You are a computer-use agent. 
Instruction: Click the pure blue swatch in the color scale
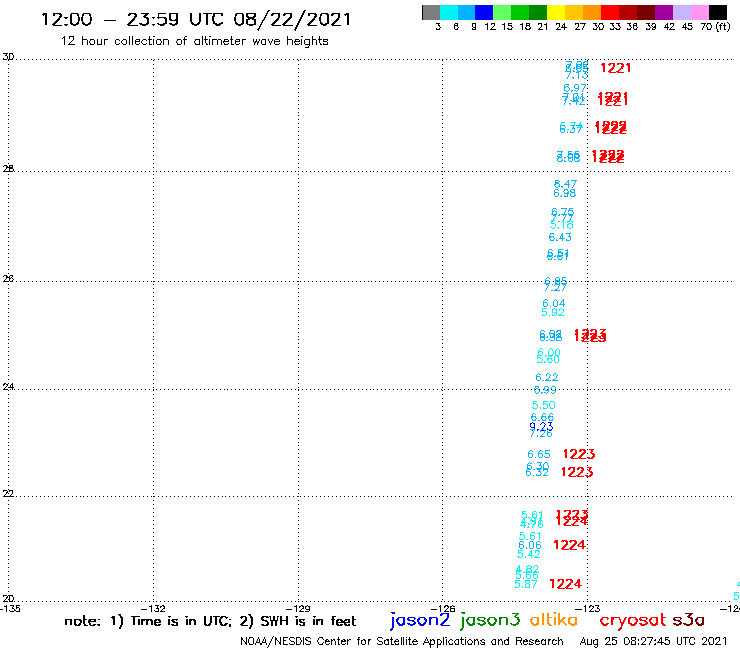[484, 12]
